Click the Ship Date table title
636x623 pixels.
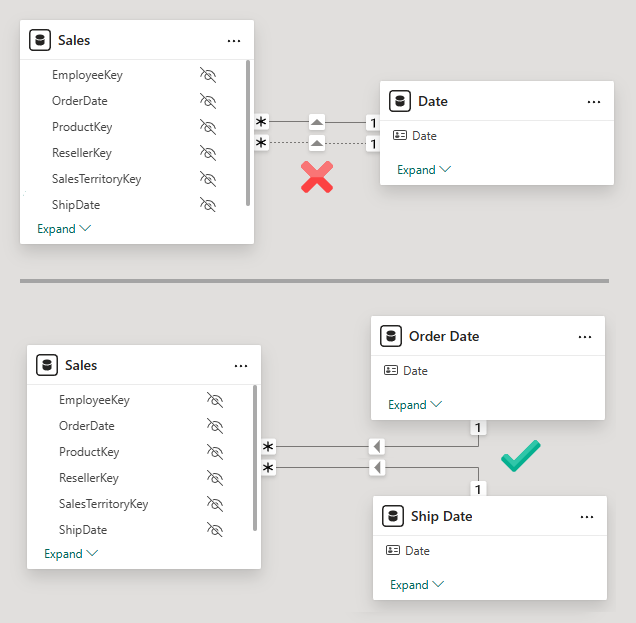(442, 516)
